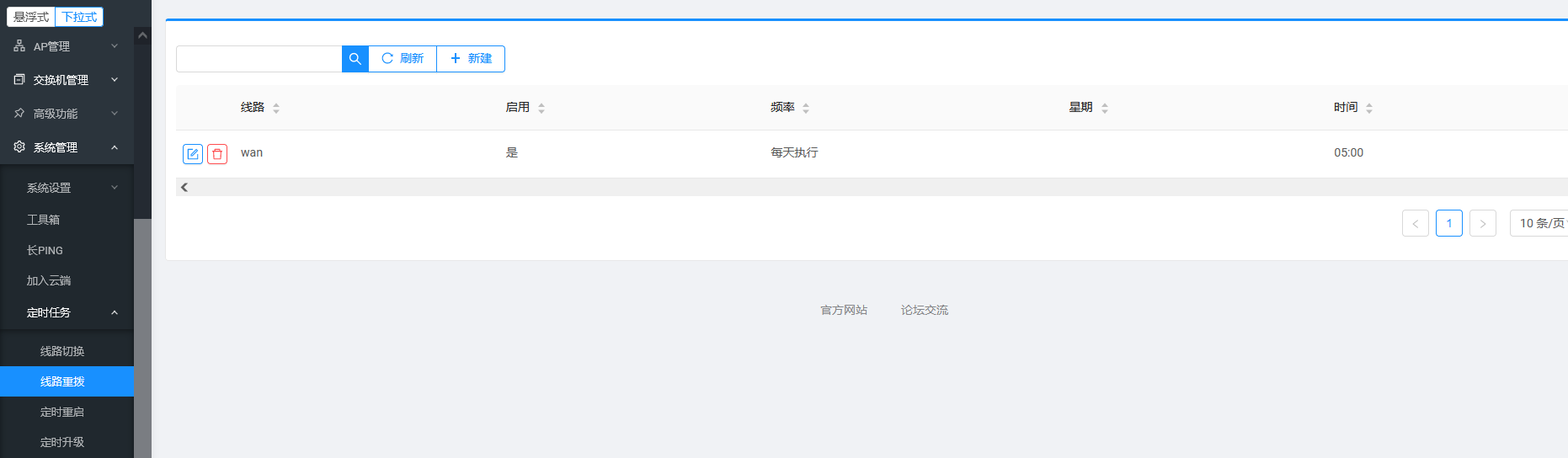
Task: Sort the table by 频率 column
Action: point(806,108)
